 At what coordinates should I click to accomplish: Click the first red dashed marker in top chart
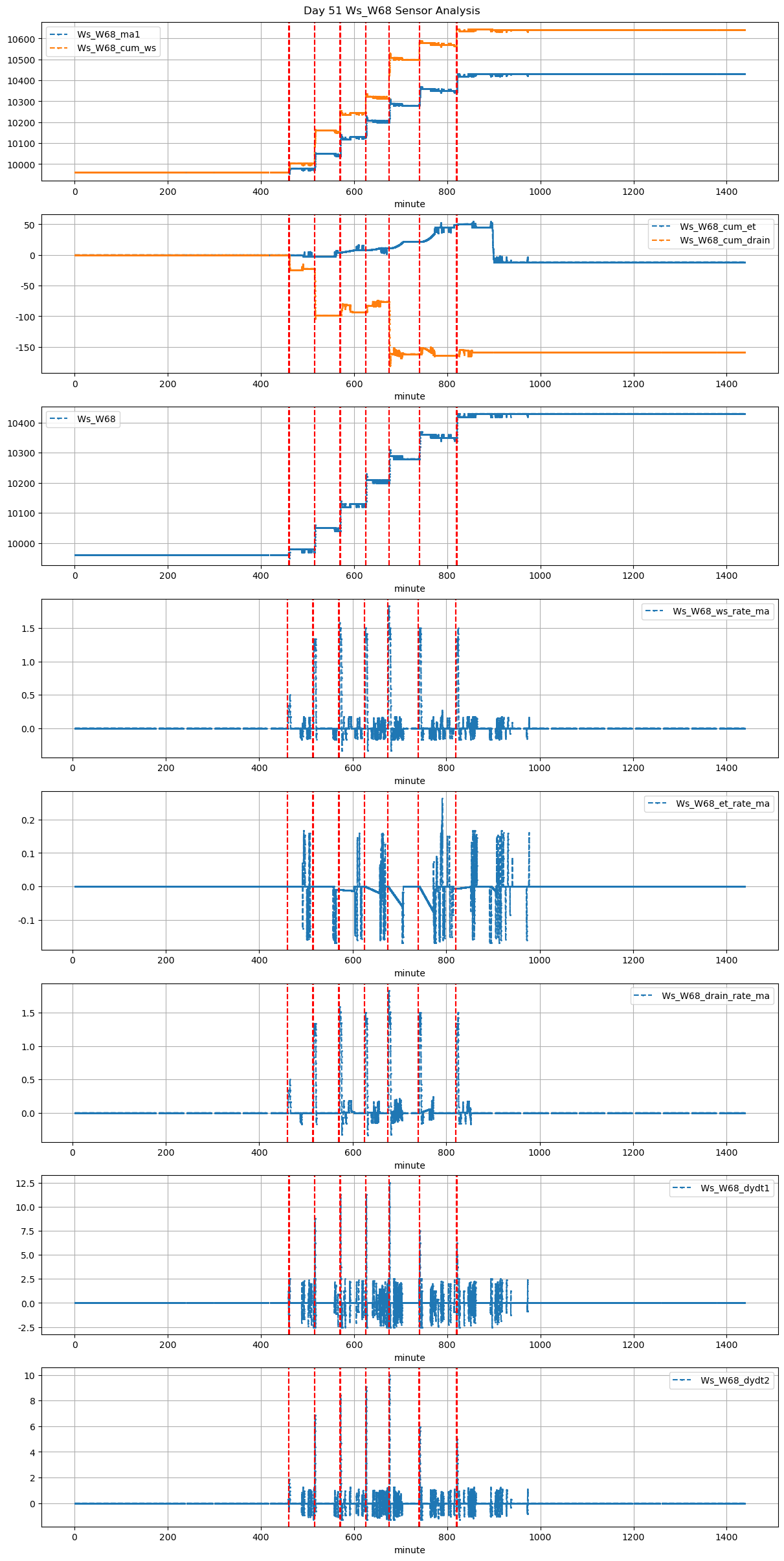pyautogui.click(x=289, y=97)
